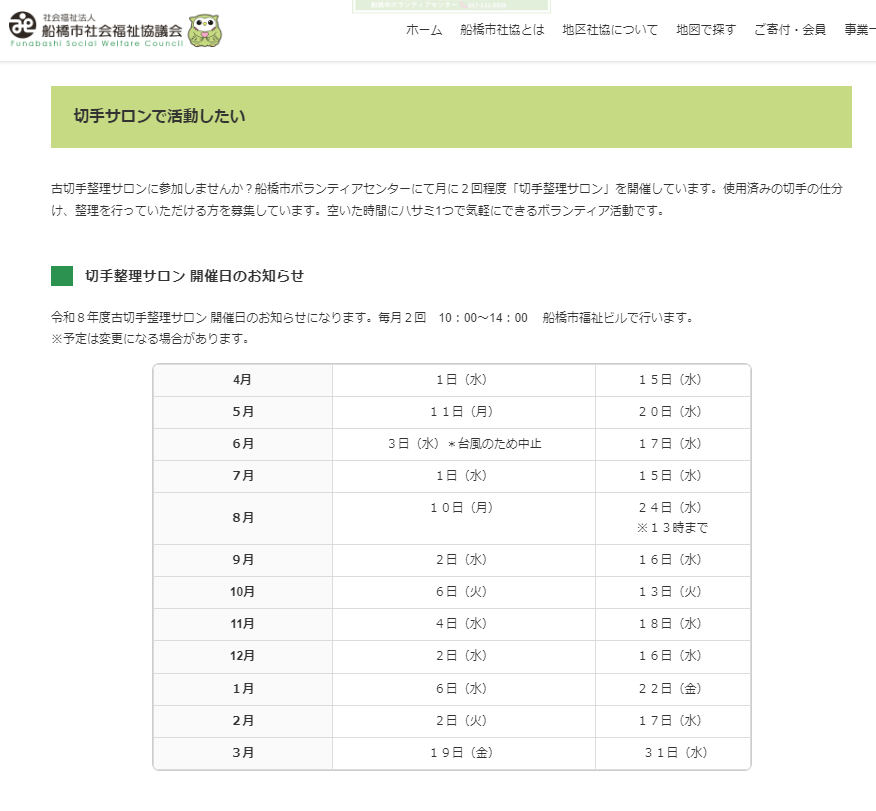Viewport: 876px width, 811px height.
Task: Open the 船橋市社協とは menu item
Action: (502, 30)
